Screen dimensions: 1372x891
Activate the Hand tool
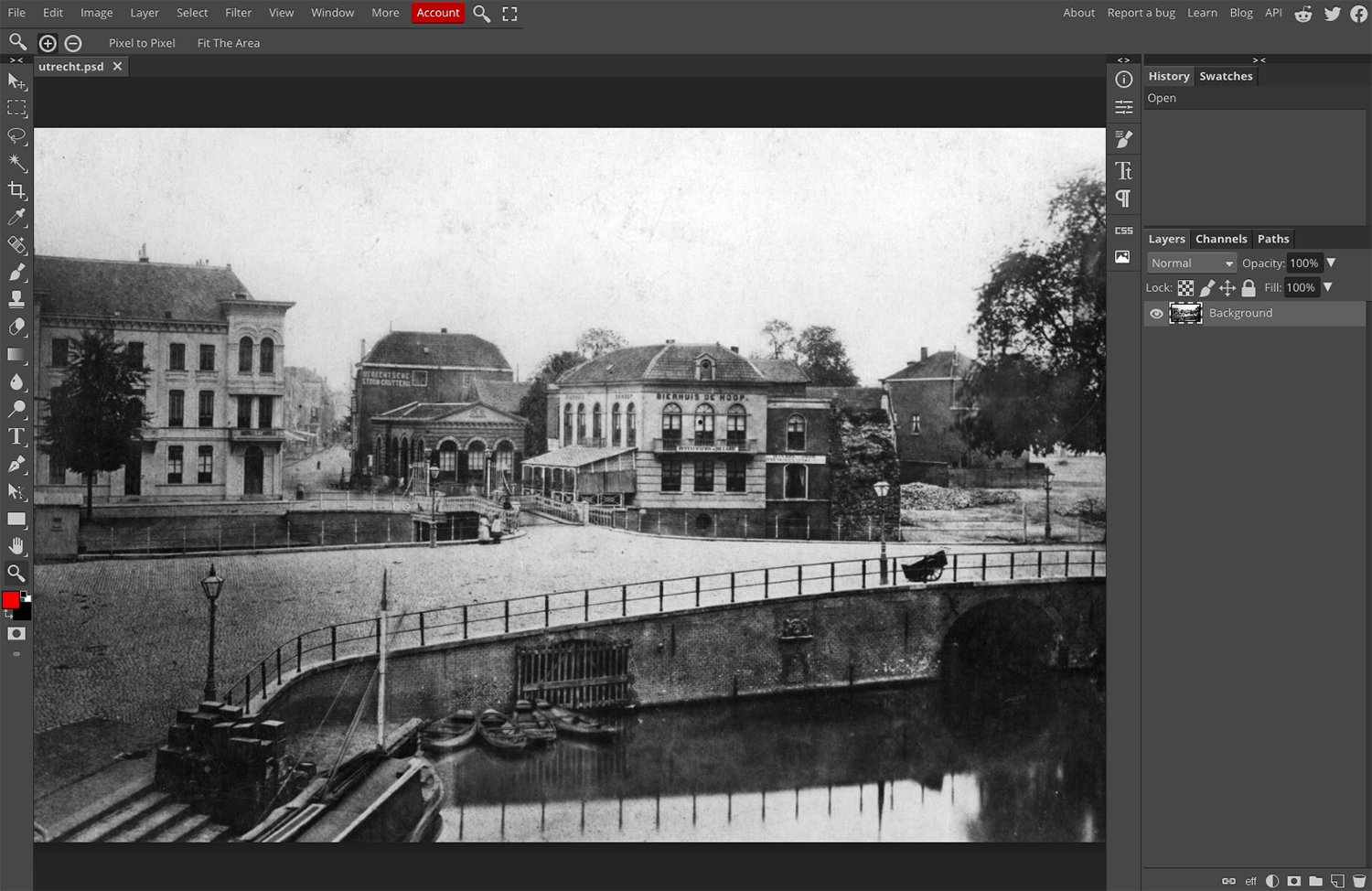pyautogui.click(x=16, y=546)
